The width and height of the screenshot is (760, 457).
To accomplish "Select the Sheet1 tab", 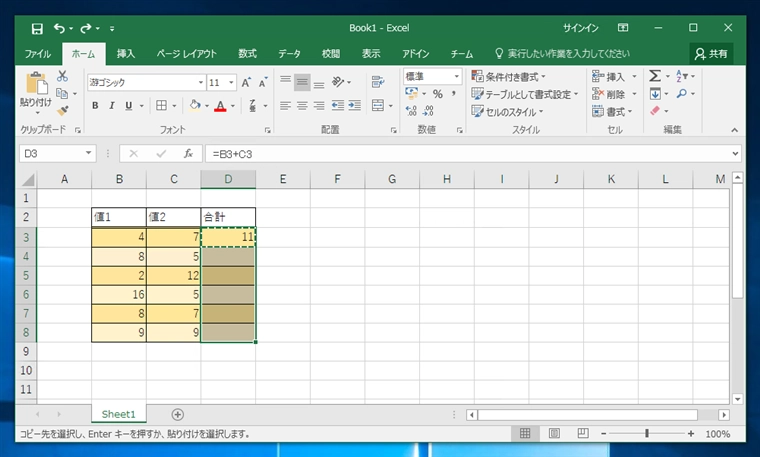I will [x=118, y=414].
